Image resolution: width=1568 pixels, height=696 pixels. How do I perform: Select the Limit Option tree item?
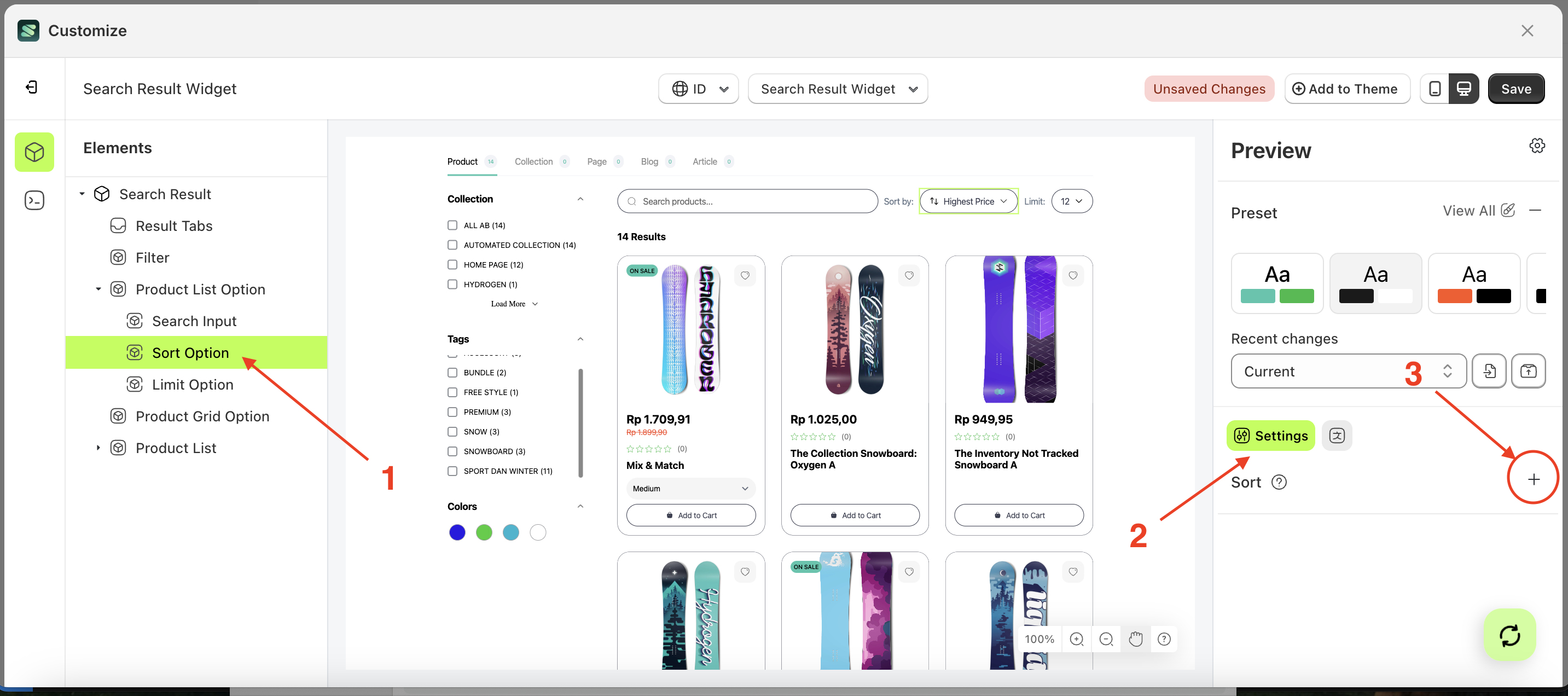pos(193,385)
